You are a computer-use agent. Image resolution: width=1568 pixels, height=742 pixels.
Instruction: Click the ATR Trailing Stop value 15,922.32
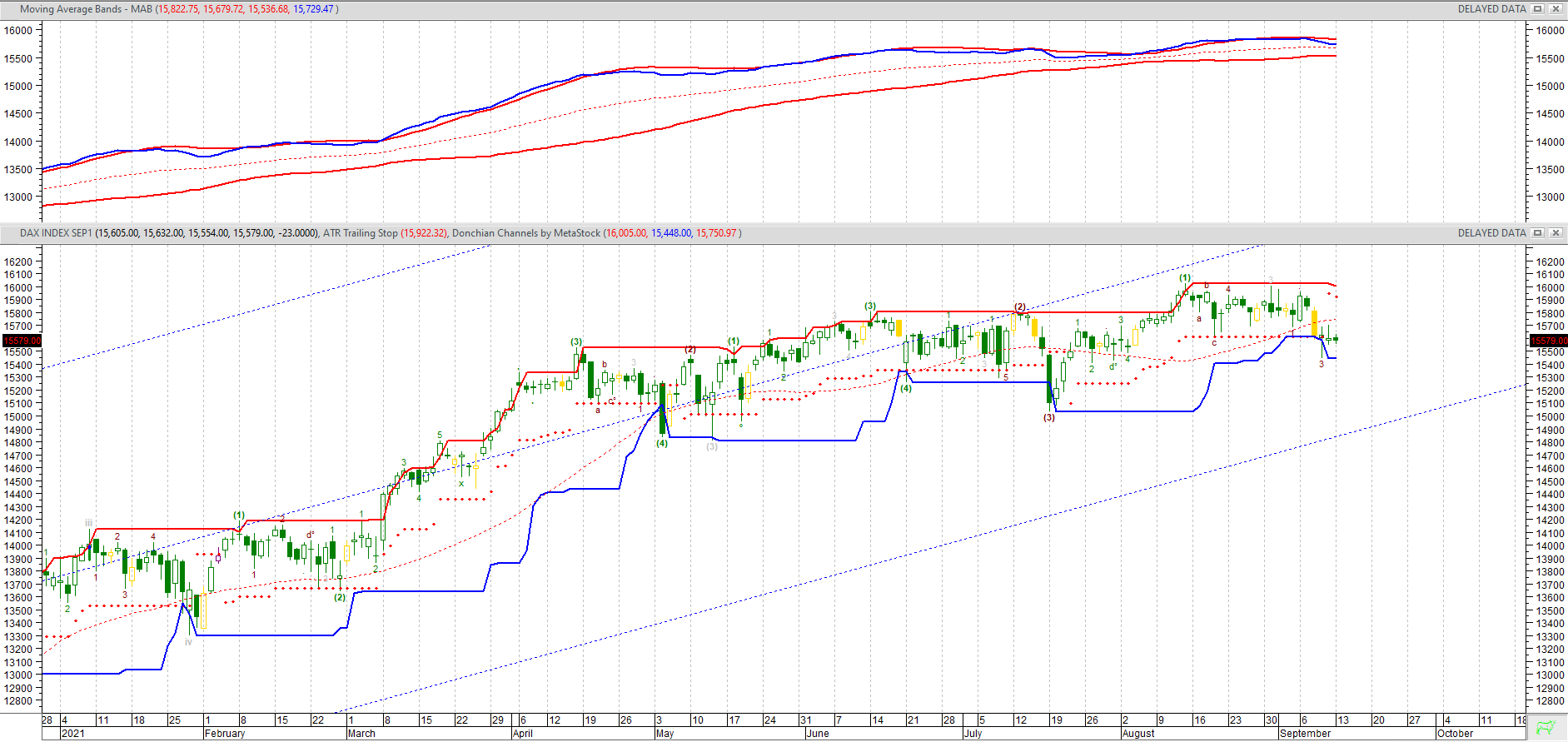[x=424, y=233]
